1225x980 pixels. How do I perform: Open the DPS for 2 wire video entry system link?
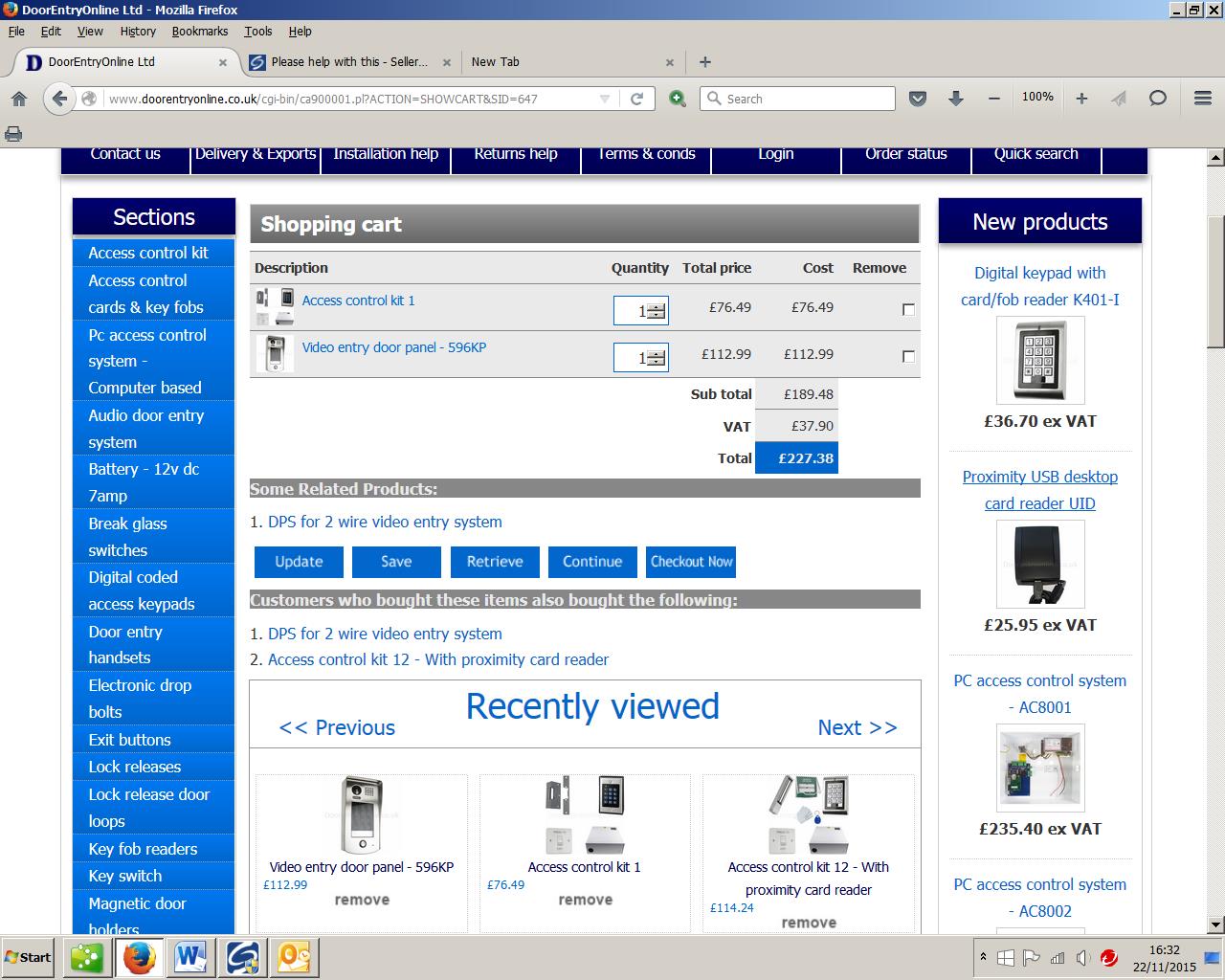point(385,522)
